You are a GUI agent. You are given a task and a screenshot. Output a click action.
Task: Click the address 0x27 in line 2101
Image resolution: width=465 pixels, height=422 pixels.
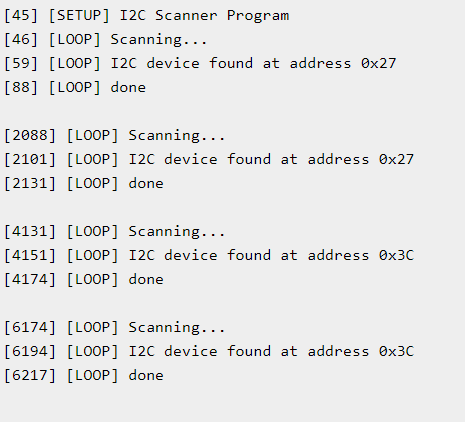(x=397, y=159)
